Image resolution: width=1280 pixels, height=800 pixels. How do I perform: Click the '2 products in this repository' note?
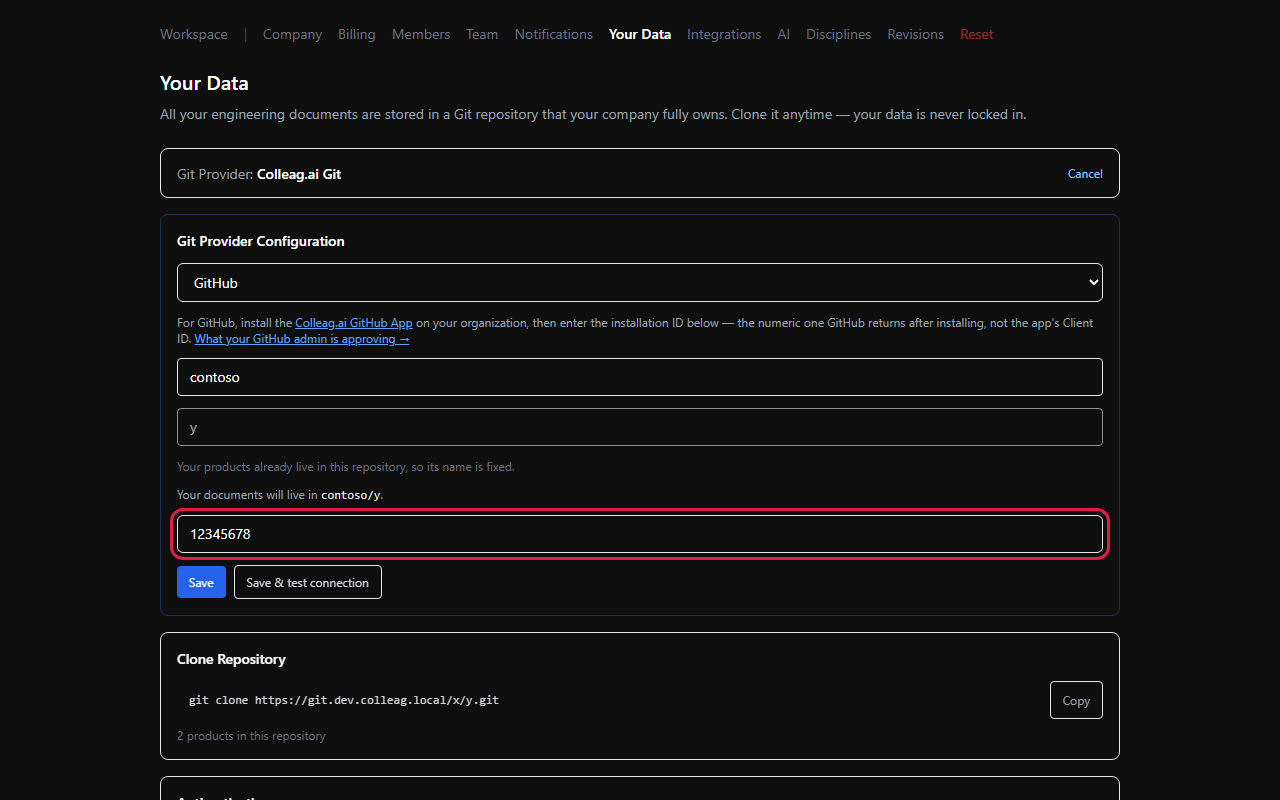(x=251, y=736)
